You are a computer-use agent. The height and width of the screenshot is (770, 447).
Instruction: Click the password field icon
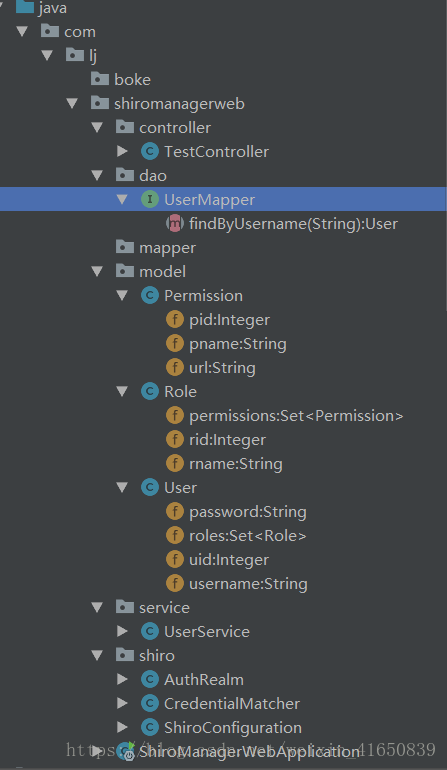(x=175, y=512)
